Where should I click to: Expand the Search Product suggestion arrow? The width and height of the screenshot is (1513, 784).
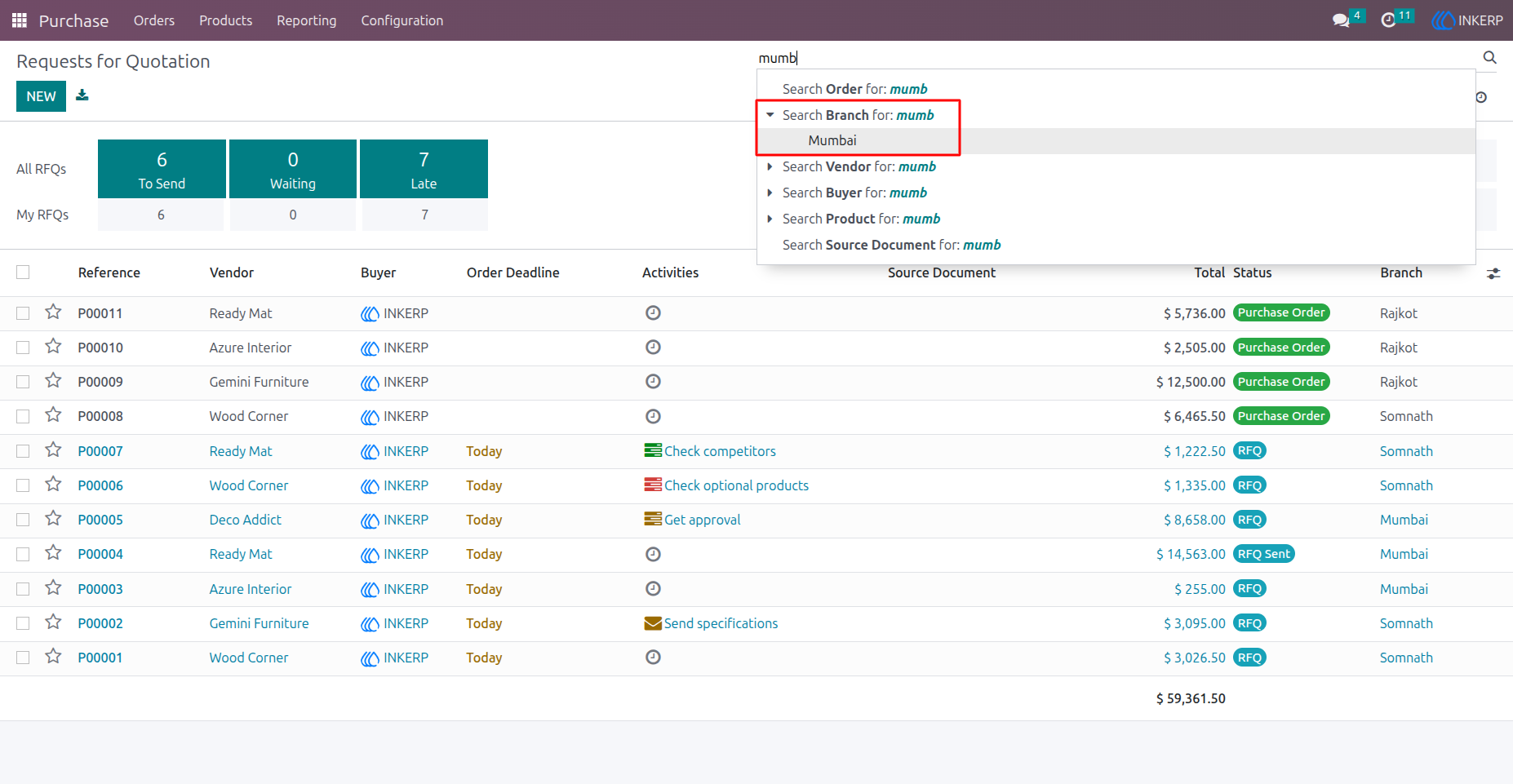[x=770, y=219]
